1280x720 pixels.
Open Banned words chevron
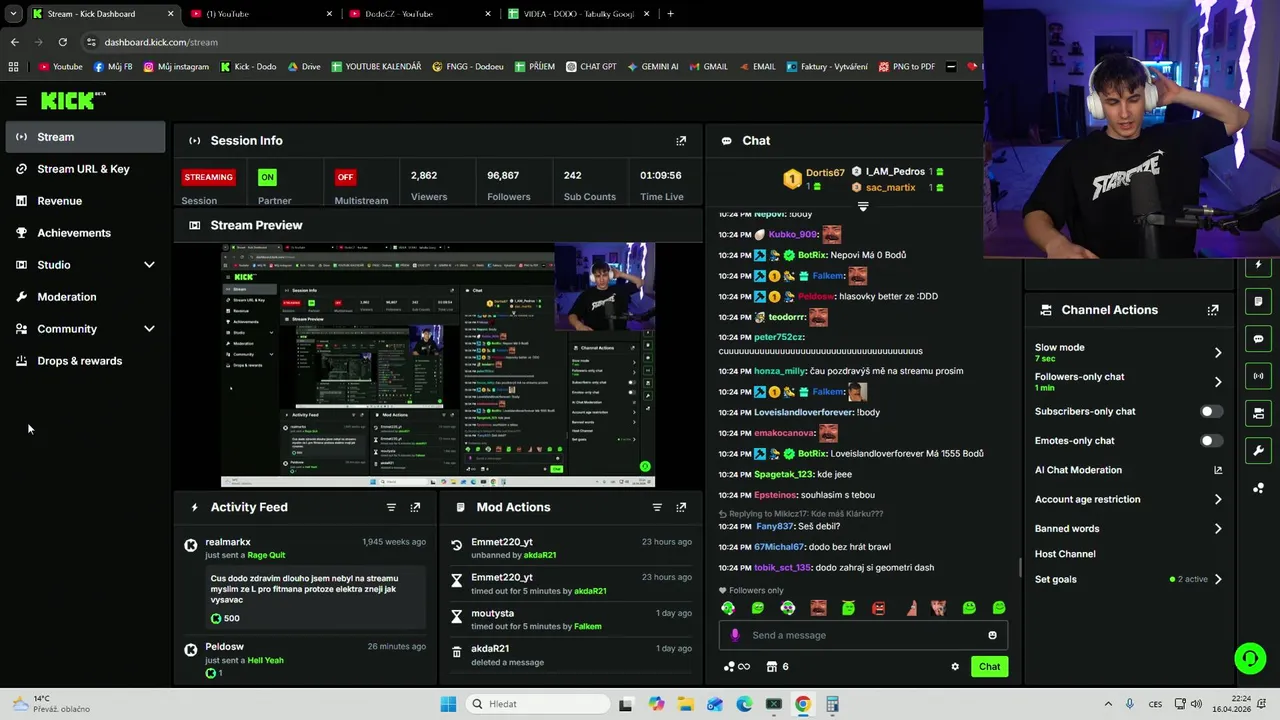pos(1217,528)
